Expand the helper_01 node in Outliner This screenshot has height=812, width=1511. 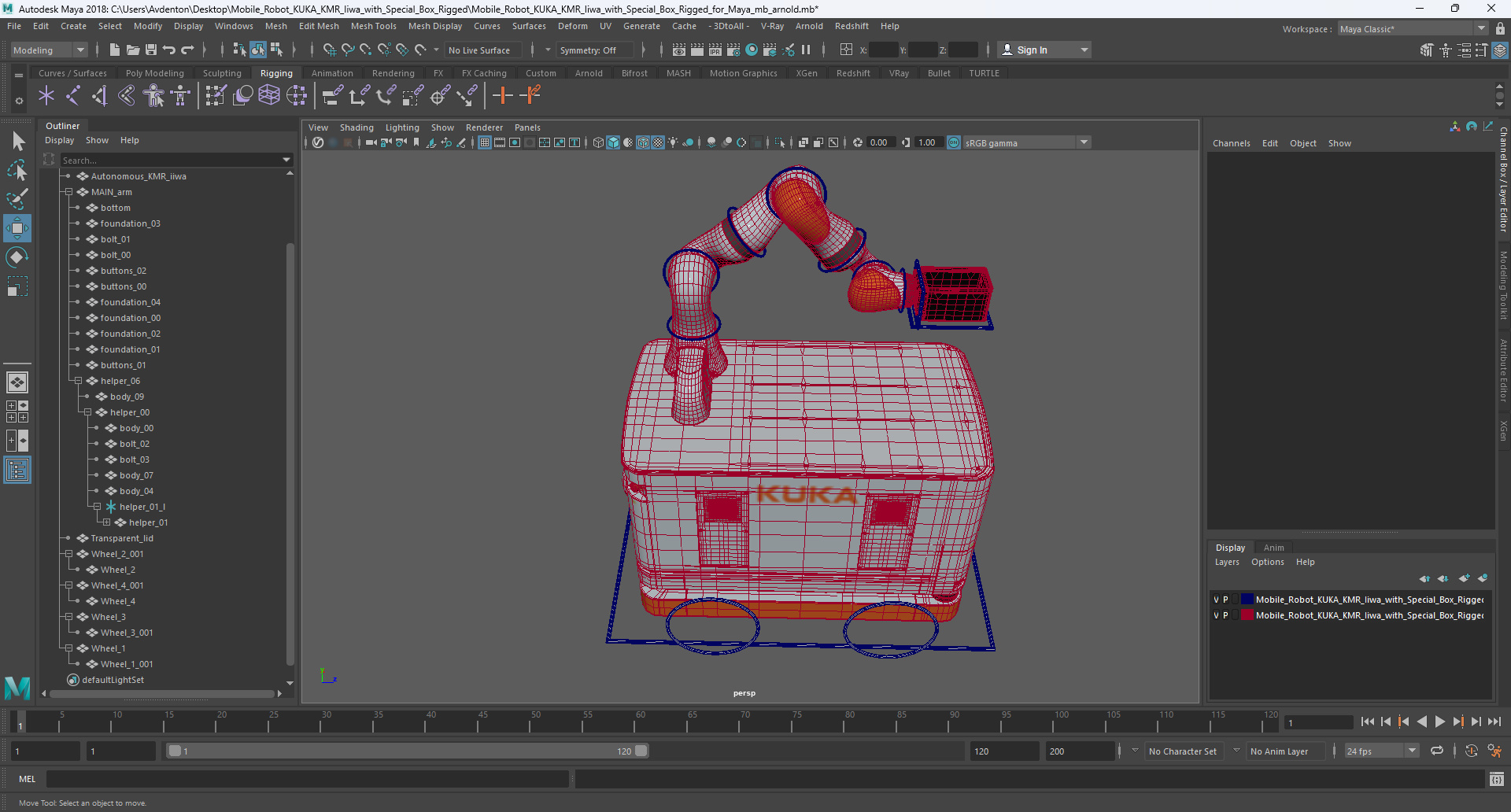(x=106, y=522)
